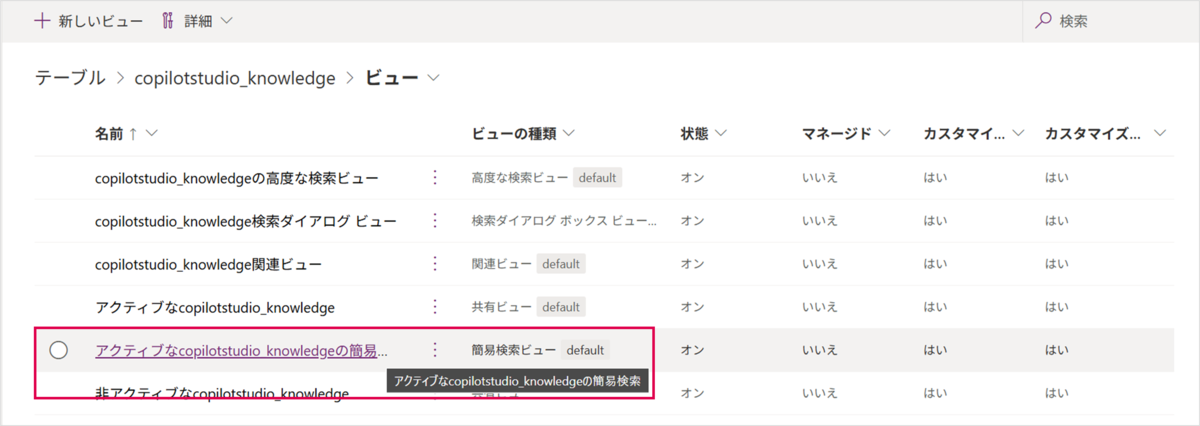The width and height of the screenshot is (1200, 426).
Task: Open the ビューの種類 column filter menu
Action: click(569, 133)
